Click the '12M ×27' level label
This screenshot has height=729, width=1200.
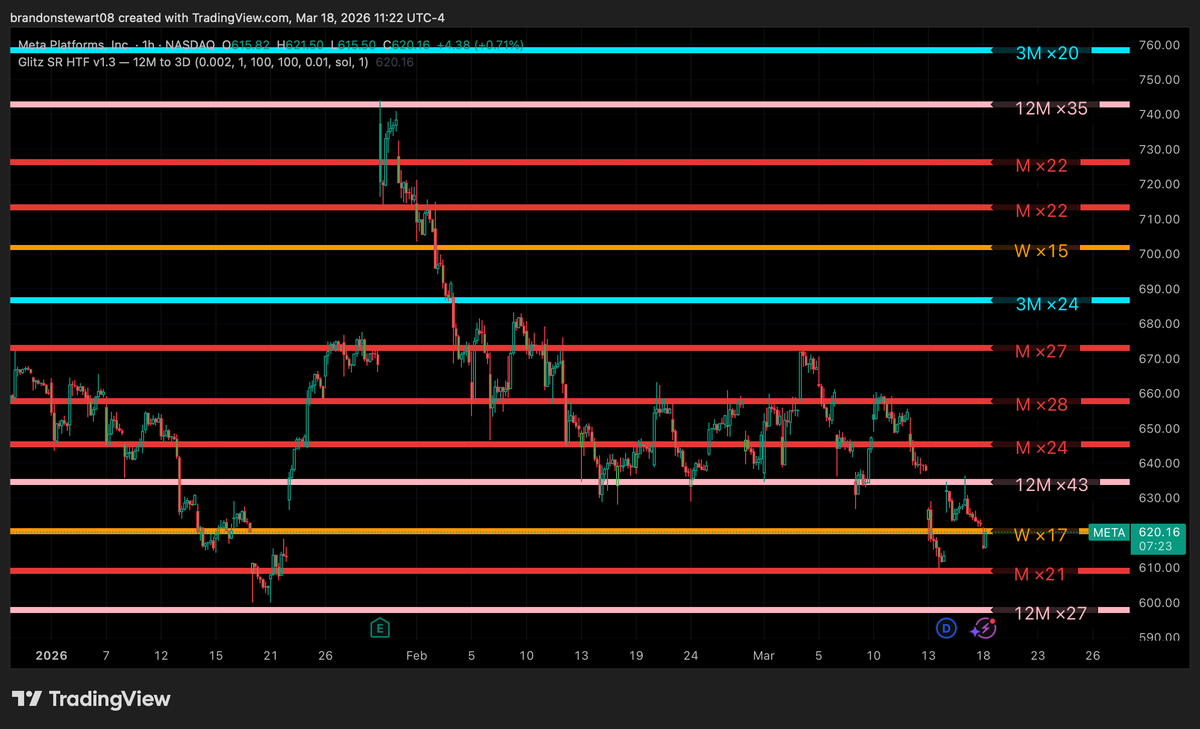click(1051, 613)
